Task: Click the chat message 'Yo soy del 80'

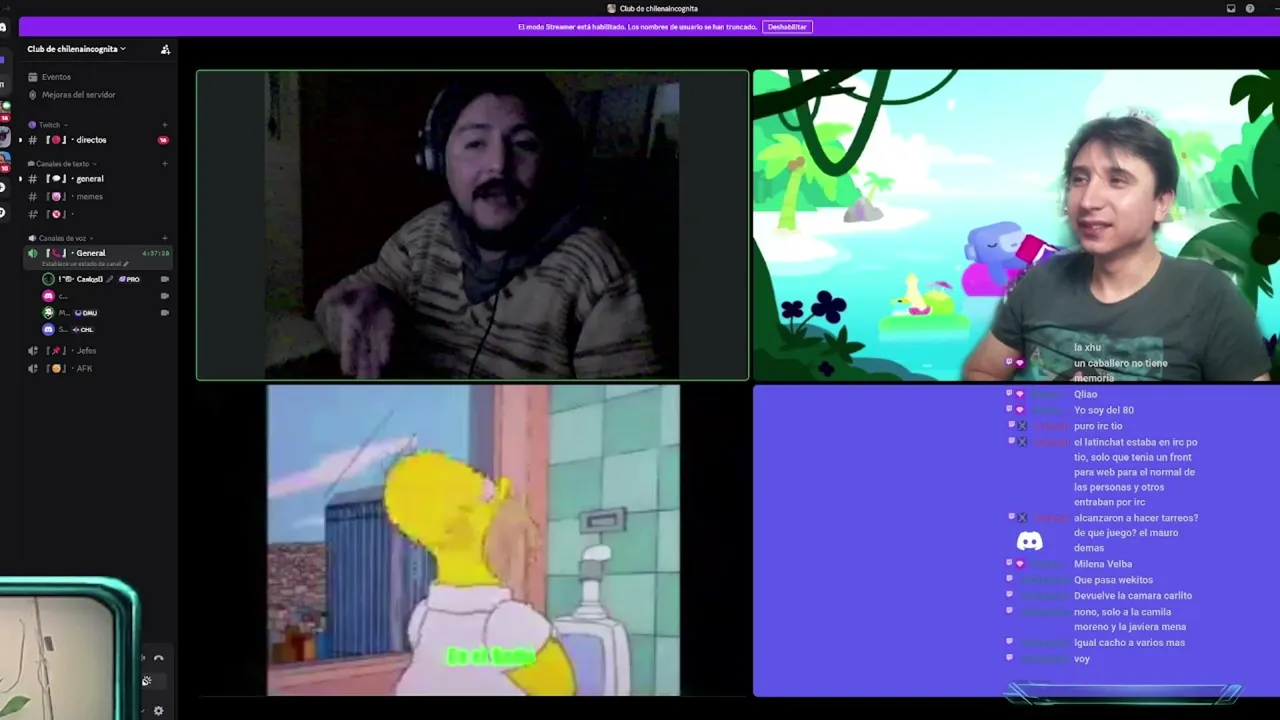Action: (1103, 410)
